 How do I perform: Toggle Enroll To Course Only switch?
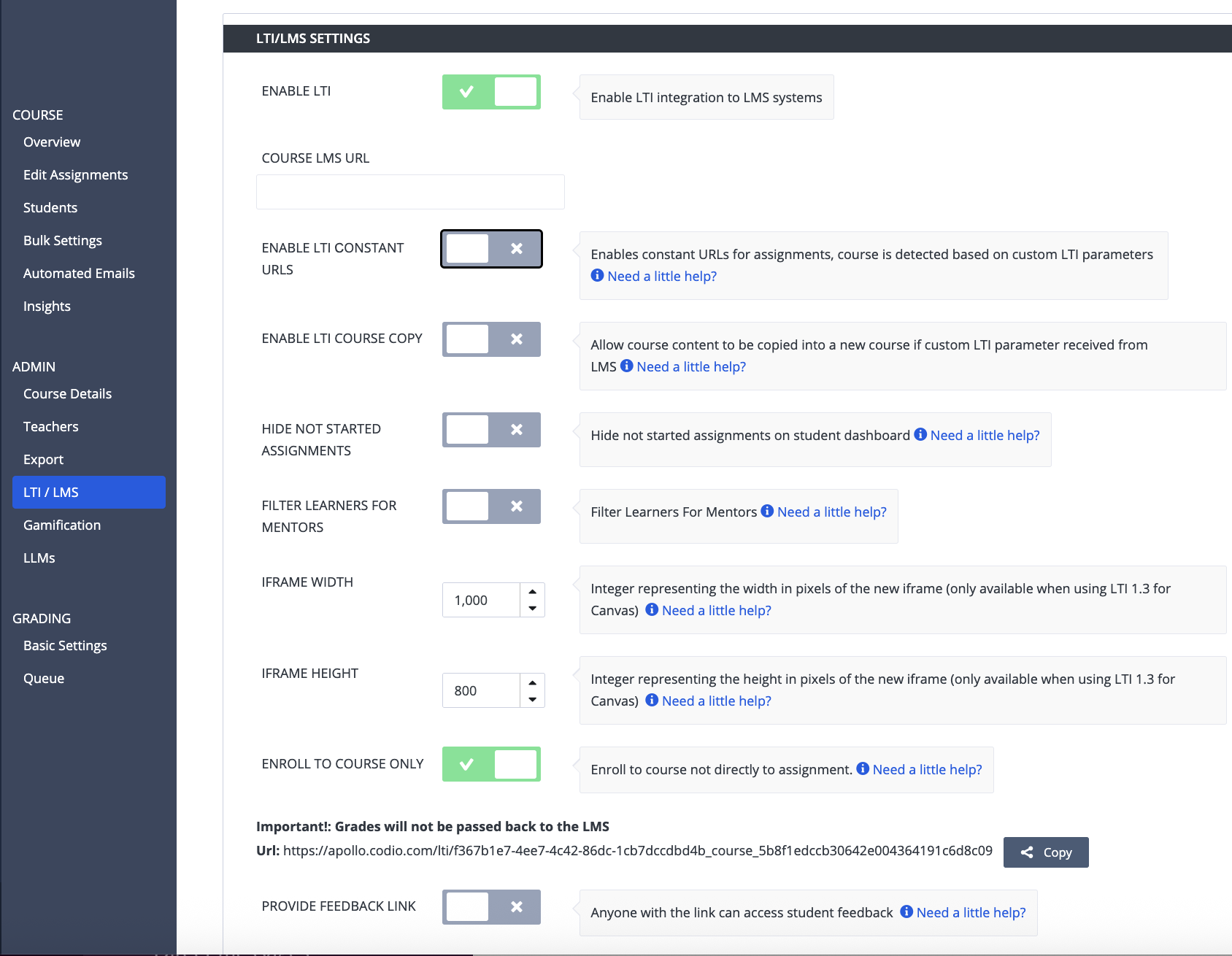(491, 764)
